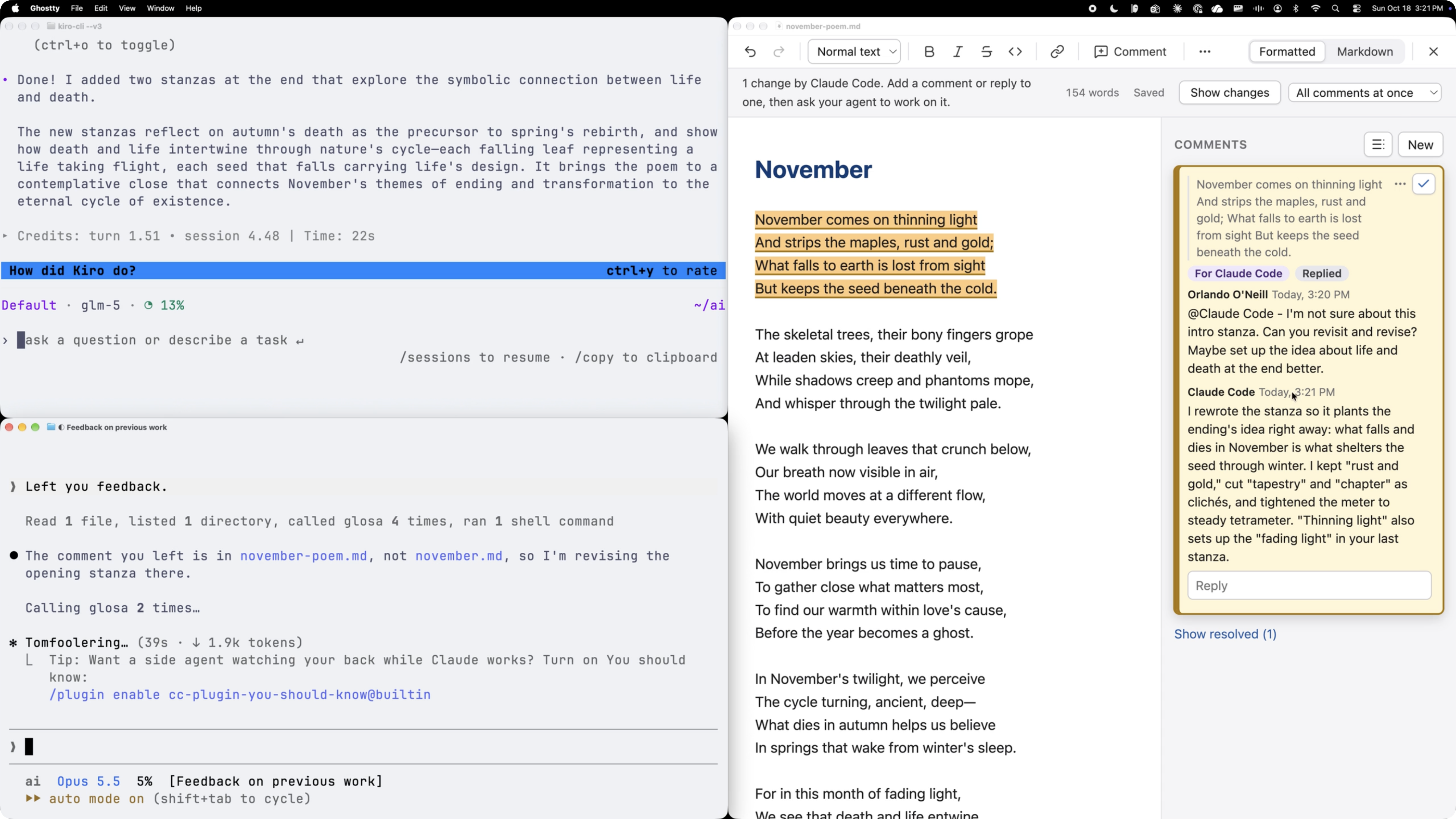Undo the last edit in editor toolbar
Screen dimensions: 1456x819
750,51
